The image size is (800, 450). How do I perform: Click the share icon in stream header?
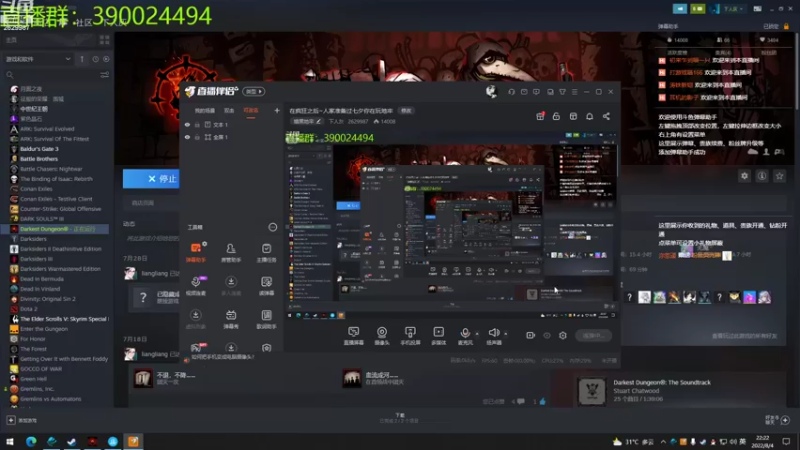point(606,116)
